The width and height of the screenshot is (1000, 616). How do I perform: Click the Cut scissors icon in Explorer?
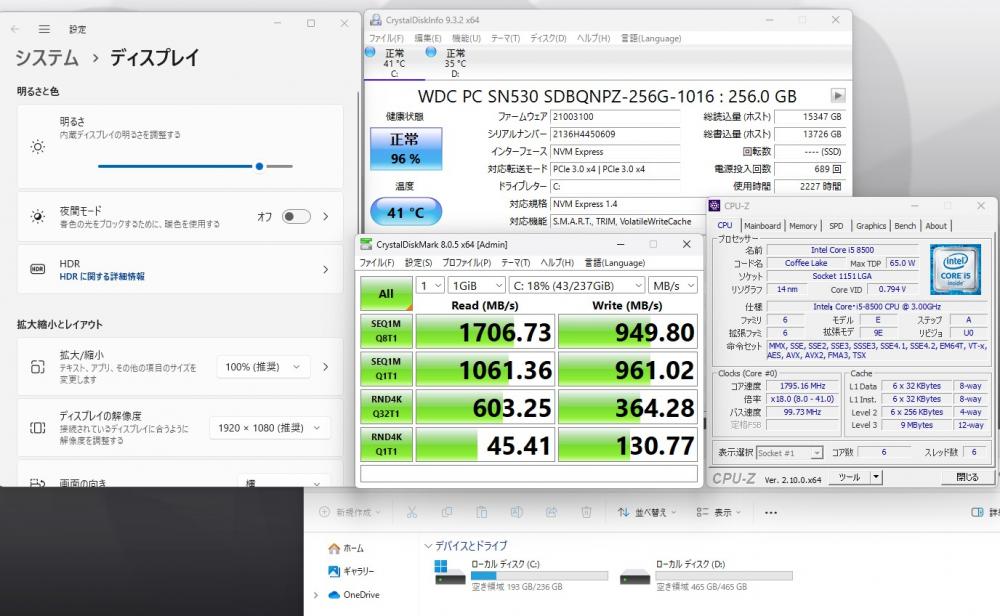(411, 512)
